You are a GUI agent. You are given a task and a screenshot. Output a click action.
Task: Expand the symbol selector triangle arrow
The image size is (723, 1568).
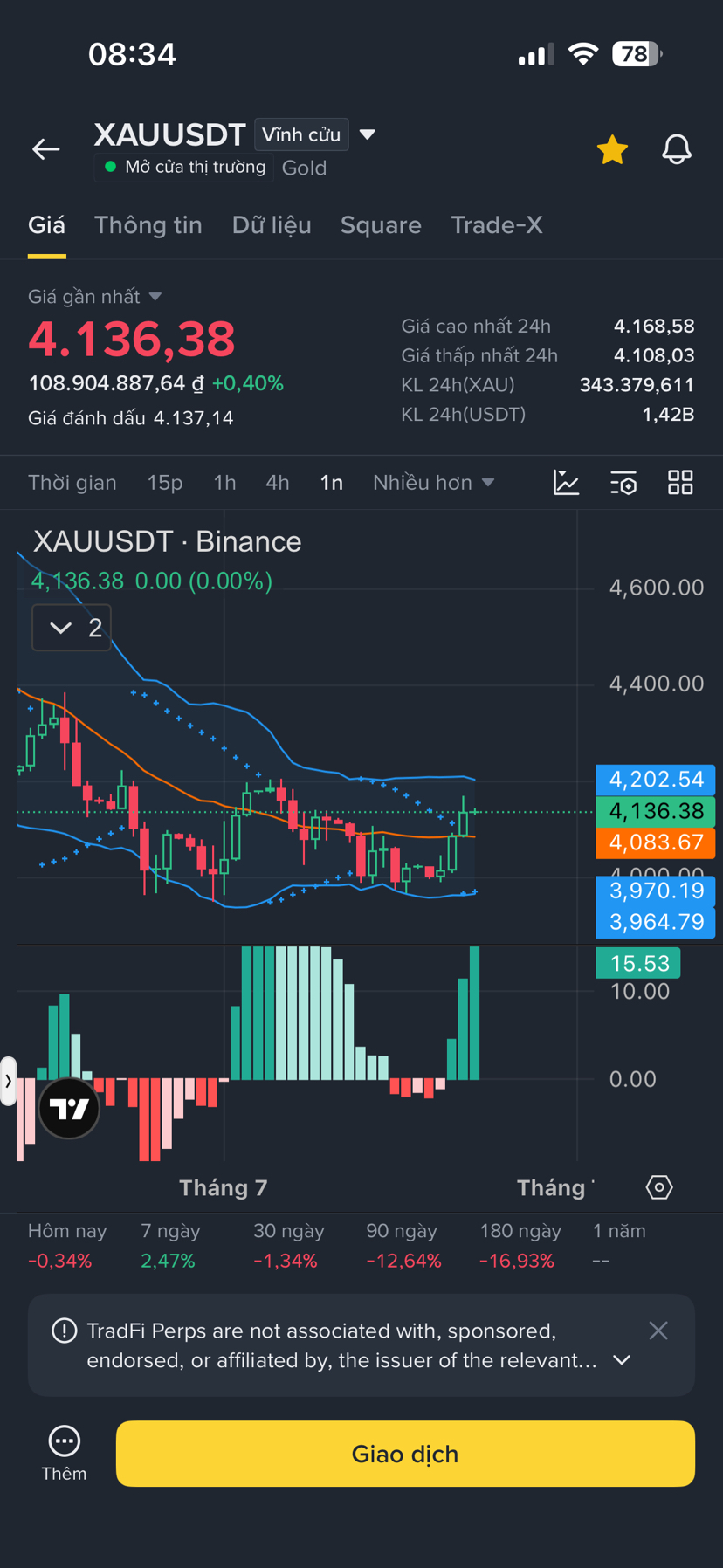click(x=368, y=134)
